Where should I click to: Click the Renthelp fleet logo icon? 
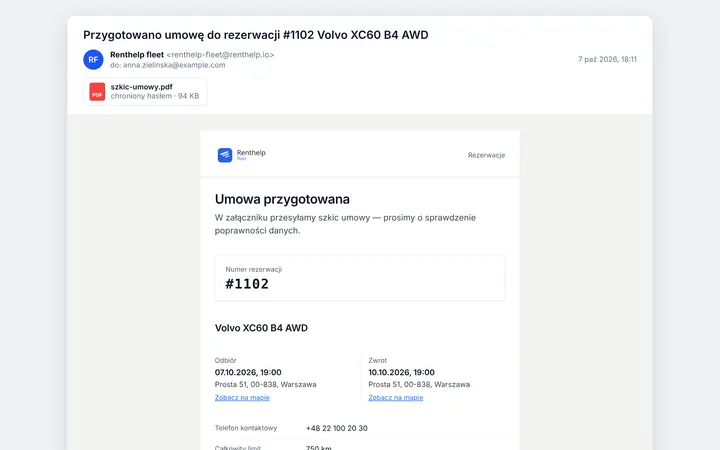tap(225, 155)
